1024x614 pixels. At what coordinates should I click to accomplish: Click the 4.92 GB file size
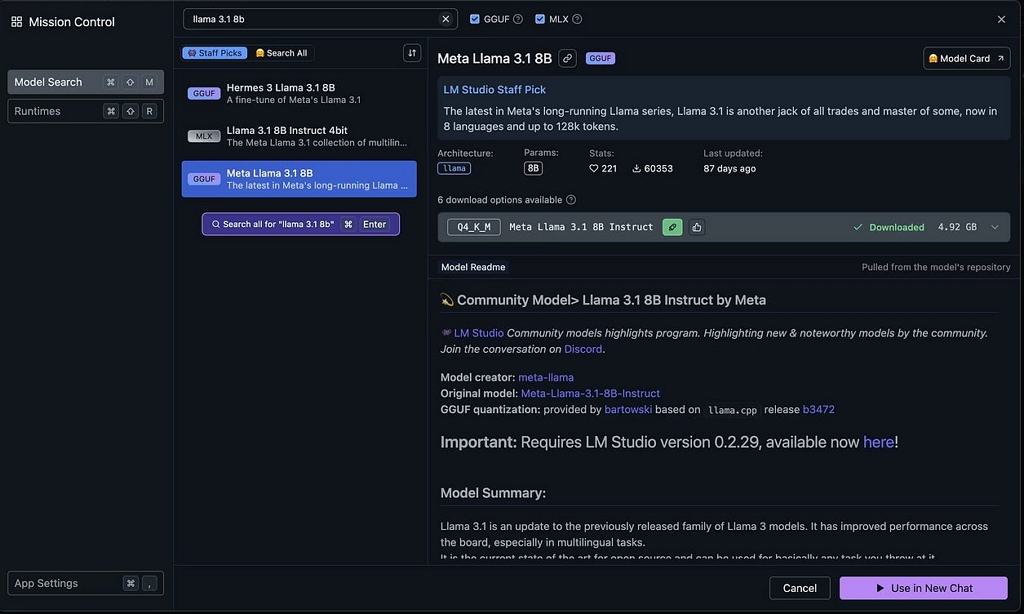pyautogui.click(x=957, y=227)
